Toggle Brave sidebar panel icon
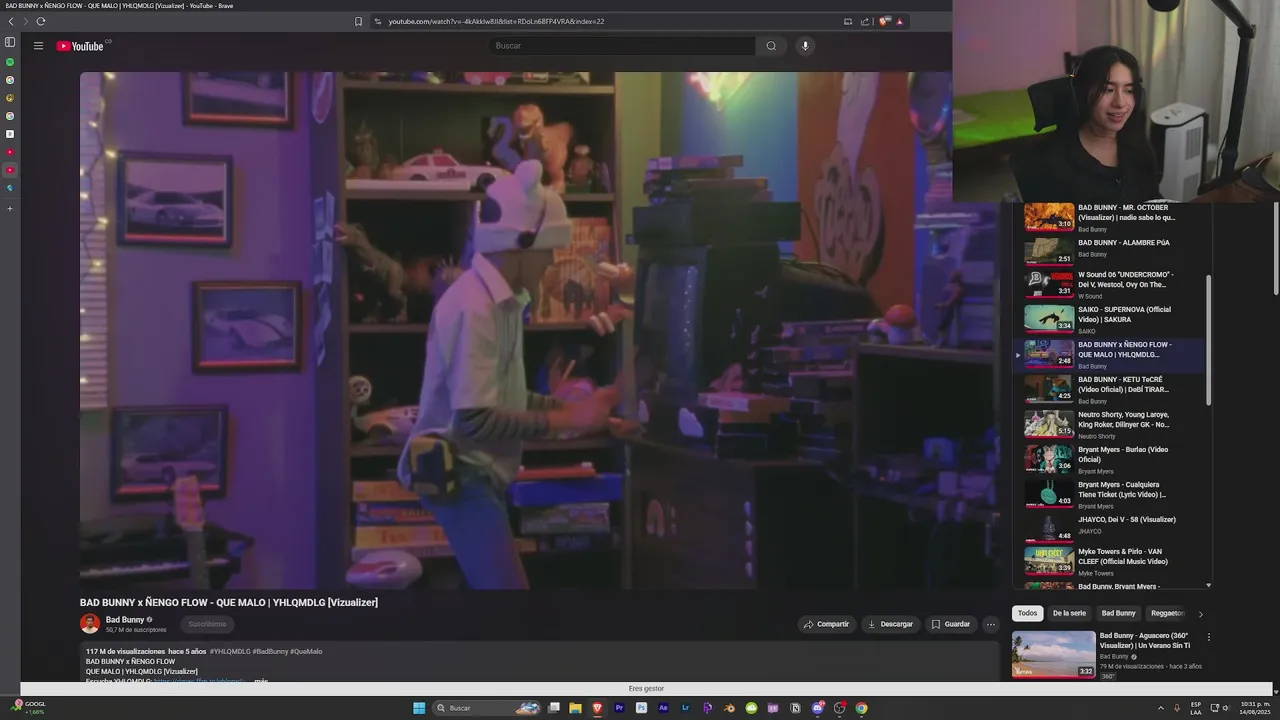The image size is (1280, 720). point(10,42)
